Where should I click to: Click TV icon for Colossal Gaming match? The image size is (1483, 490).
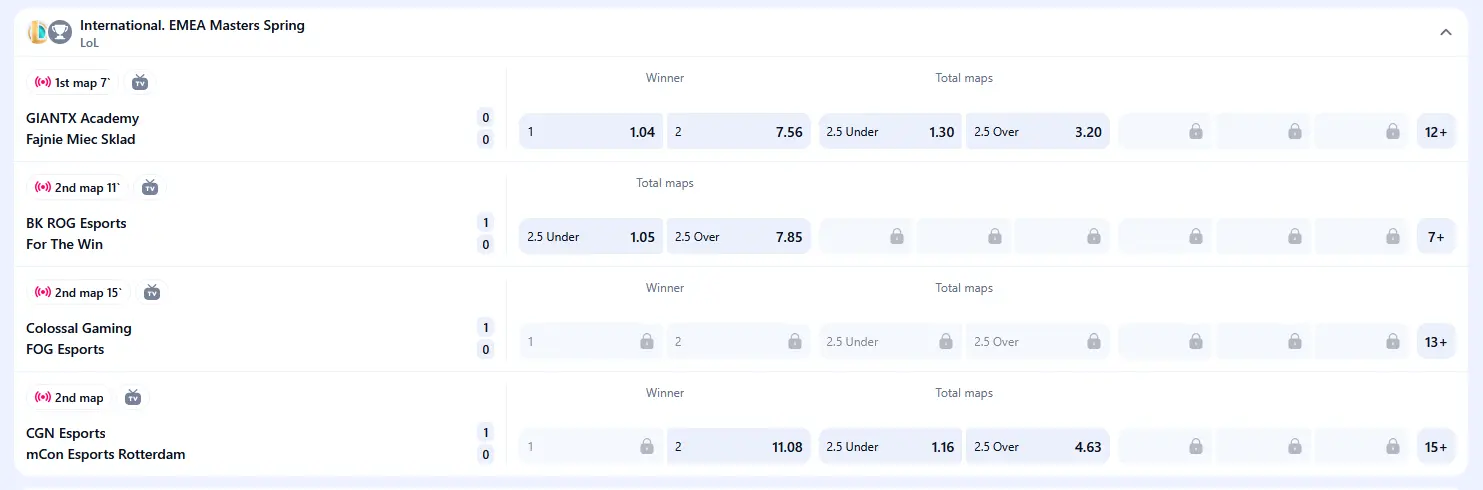[x=152, y=292]
